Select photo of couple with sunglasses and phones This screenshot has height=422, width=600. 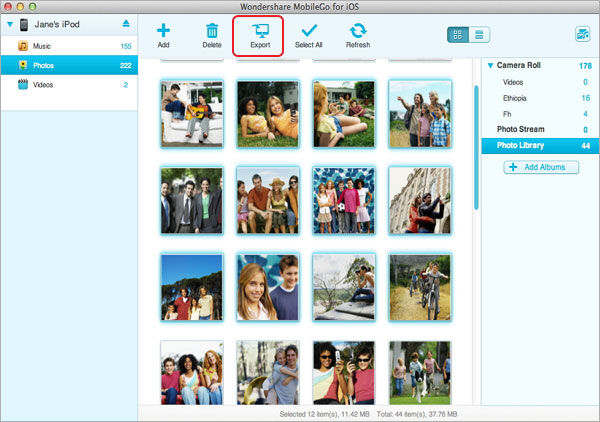[x=344, y=373]
